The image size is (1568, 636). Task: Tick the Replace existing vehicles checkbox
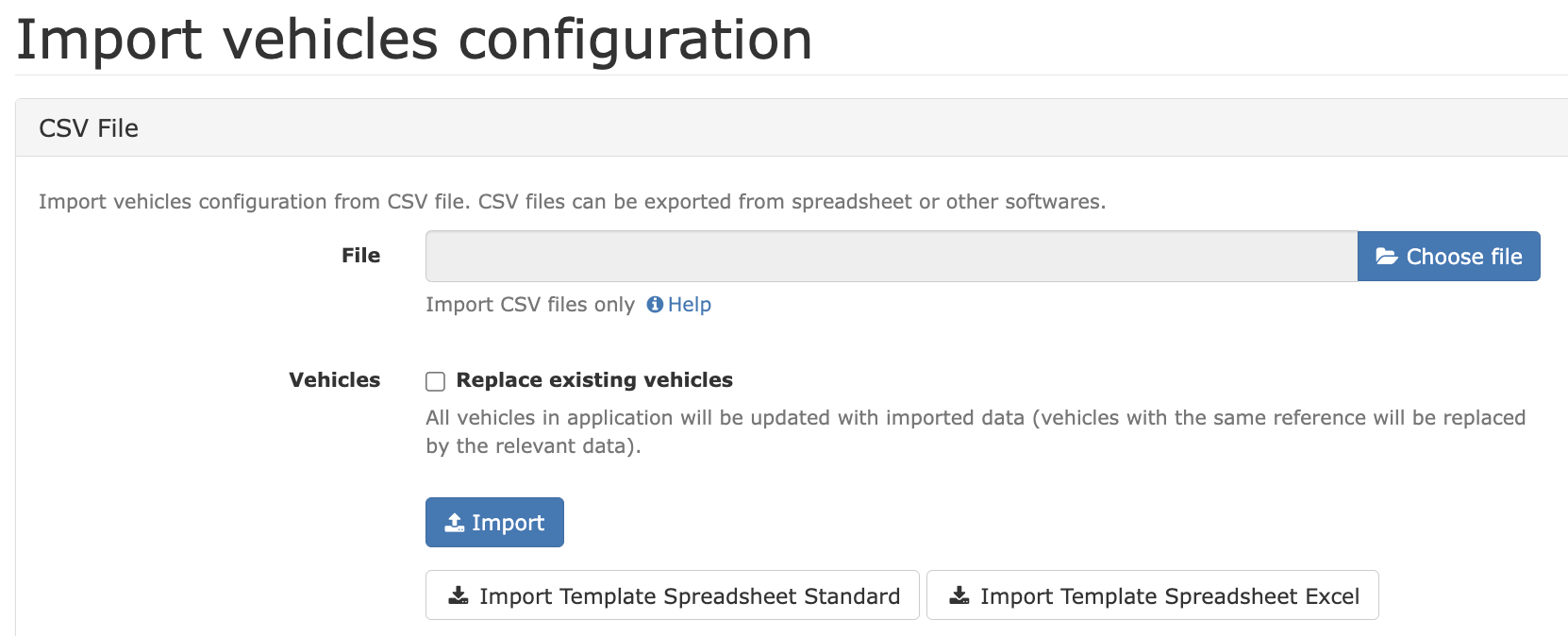click(x=435, y=381)
